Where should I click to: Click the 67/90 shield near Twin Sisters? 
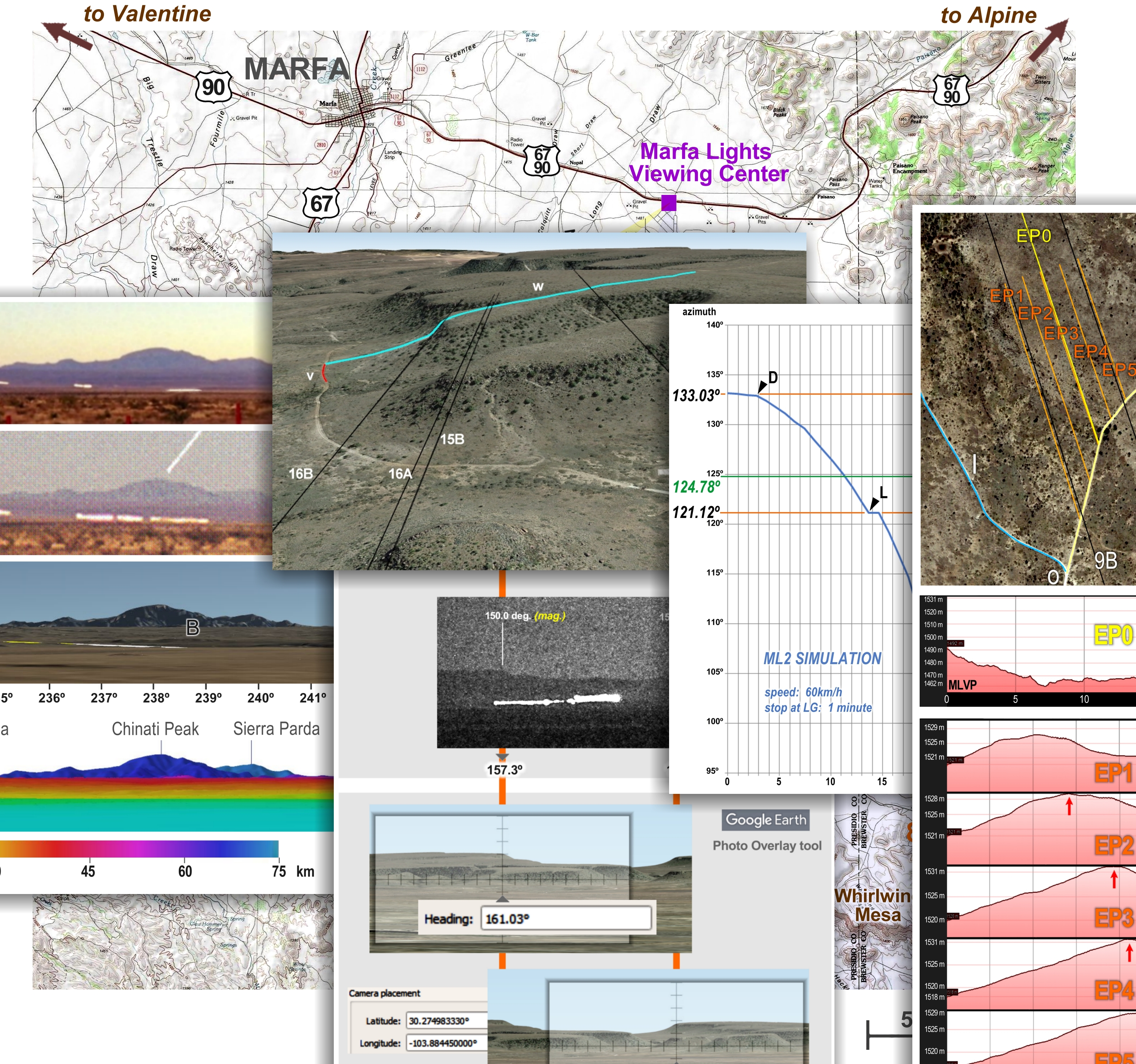point(951,90)
